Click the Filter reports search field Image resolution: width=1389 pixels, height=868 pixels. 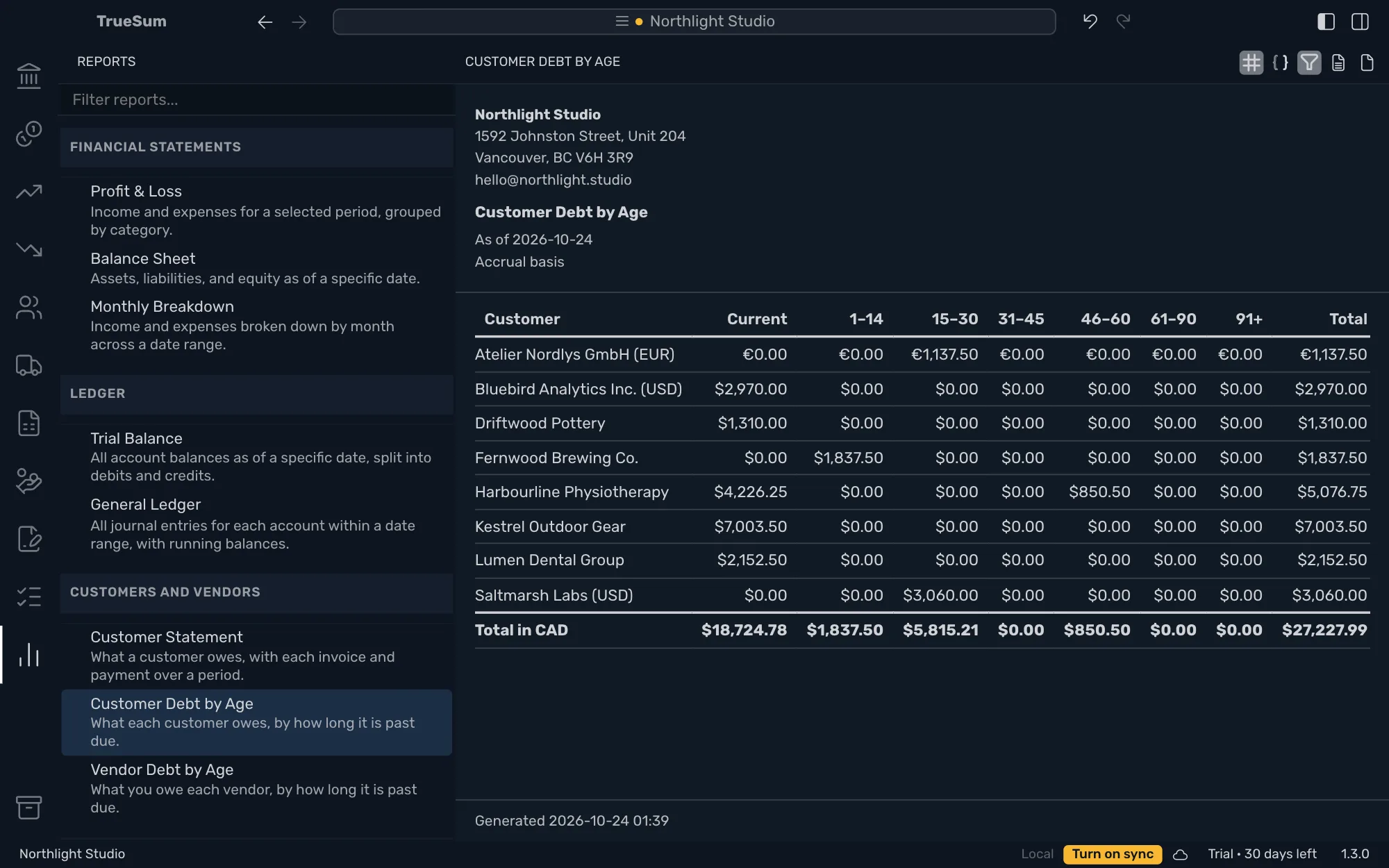tap(256, 100)
